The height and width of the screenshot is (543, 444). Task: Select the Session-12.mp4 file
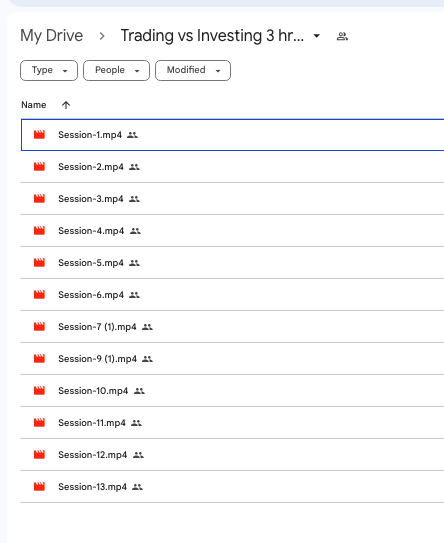pyautogui.click(x=232, y=455)
